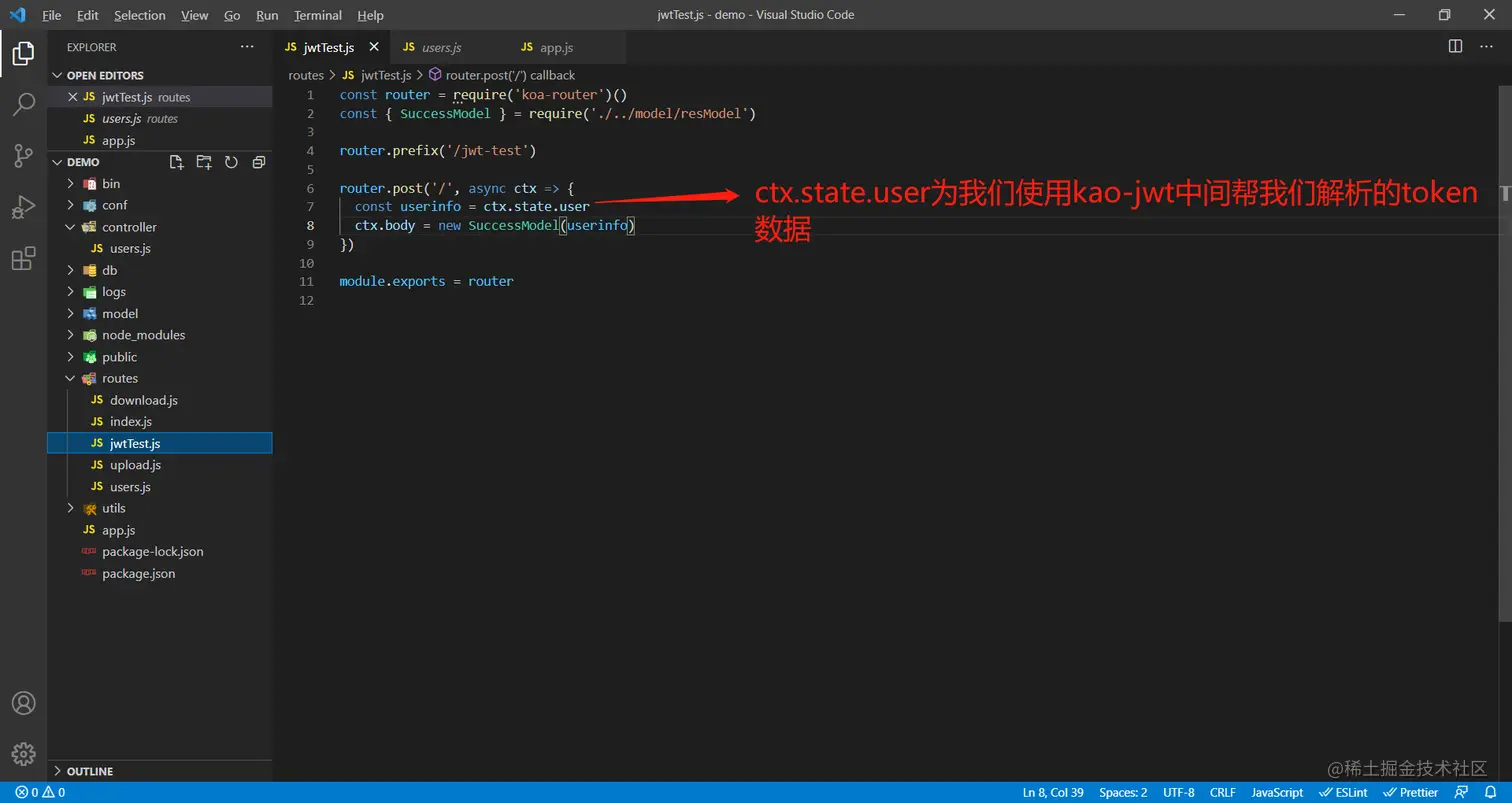The image size is (1512, 803).
Task: Open the Go menu
Action: [x=232, y=15]
